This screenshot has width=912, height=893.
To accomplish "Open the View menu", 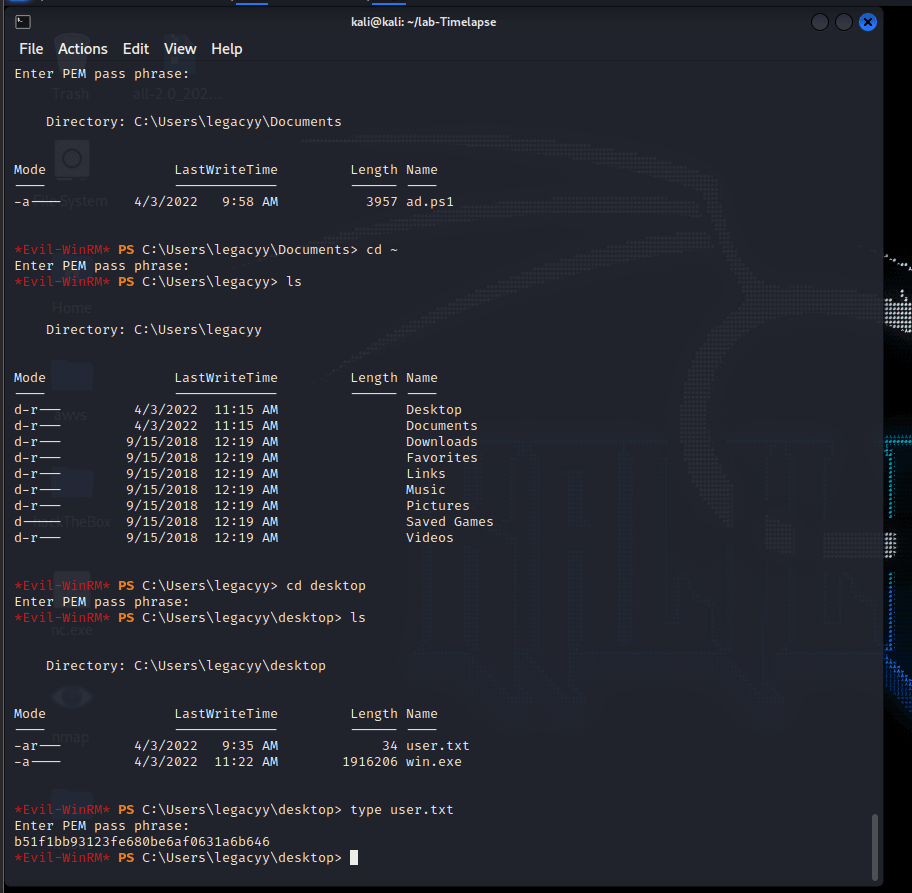I will coord(180,49).
